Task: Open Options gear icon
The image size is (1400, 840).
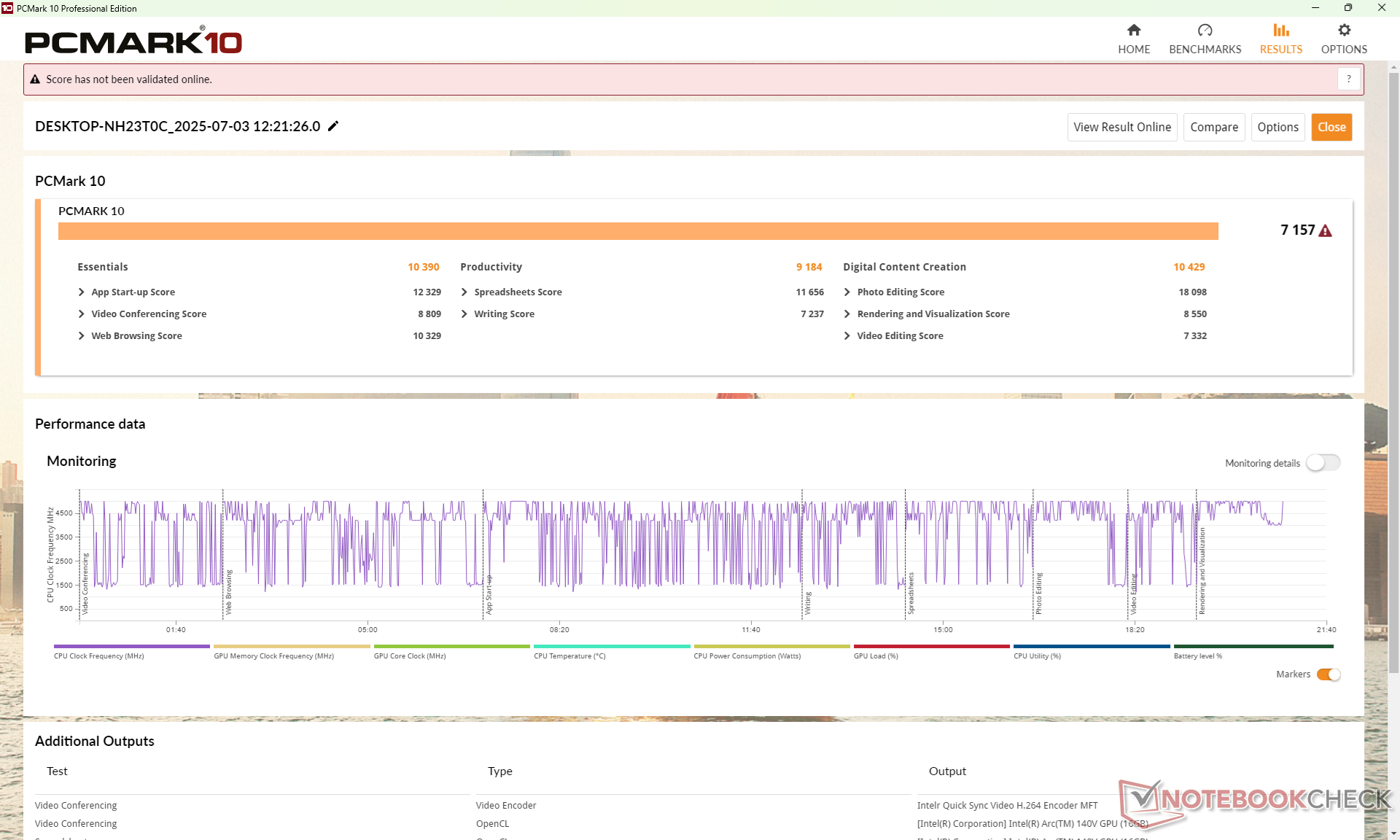Action: click(x=1344, y=31)
